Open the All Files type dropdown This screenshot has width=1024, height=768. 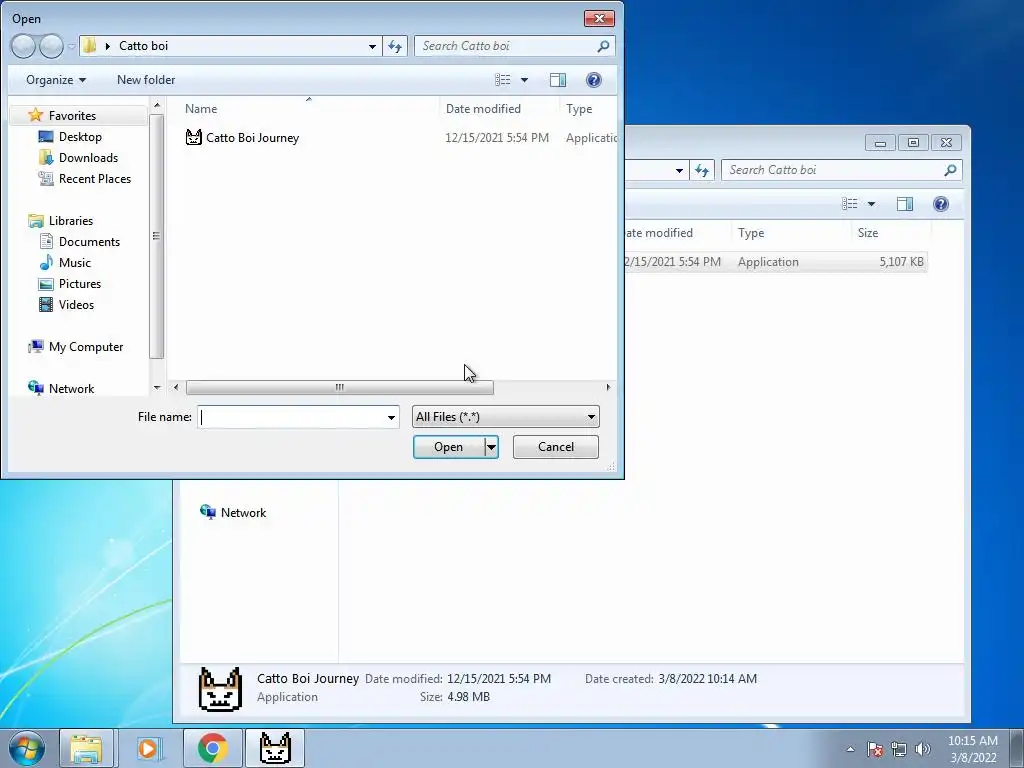click(505, 417)
